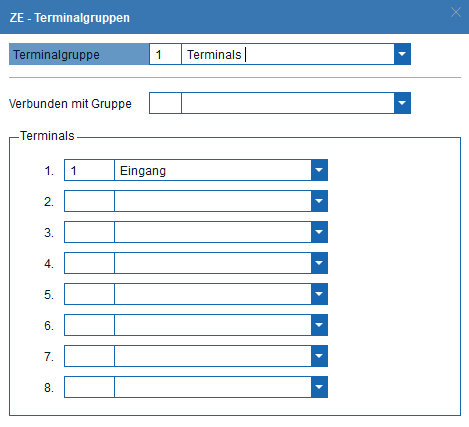Close the ZE - Terminalgruppen dialog

pyautogui.click(x=456, y=12)
